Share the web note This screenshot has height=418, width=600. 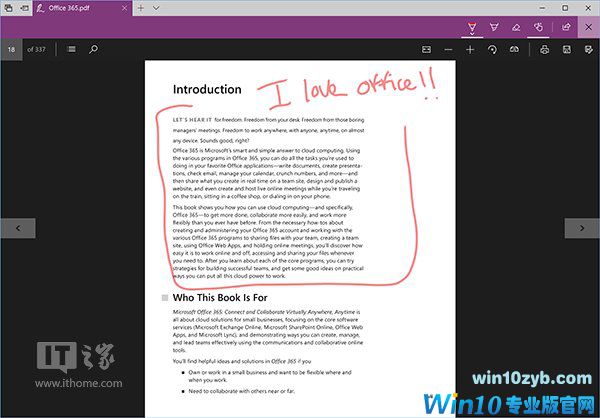(x=566, y=27)
